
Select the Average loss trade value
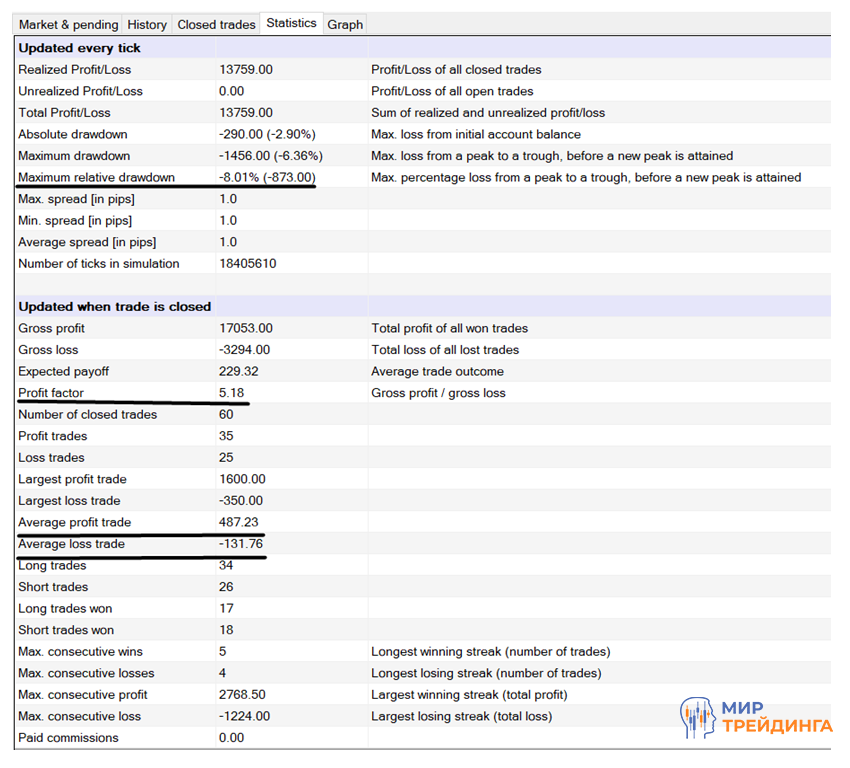pos(242,544)
